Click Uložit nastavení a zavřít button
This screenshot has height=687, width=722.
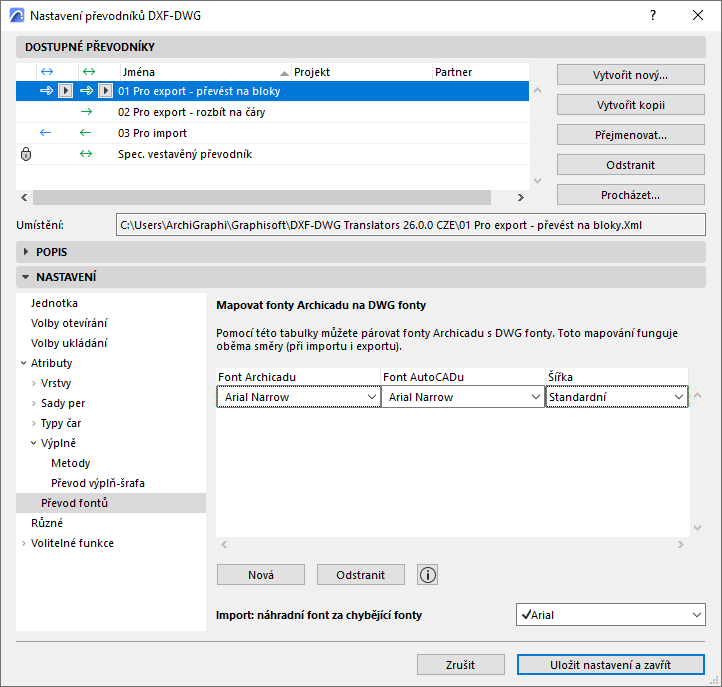pos(611,665)
